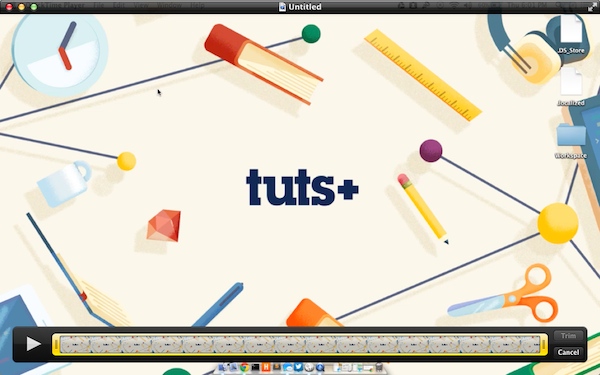Select the Workspace folder on desktop
This screenshot has width=600, height=375.
pos(571,140)
